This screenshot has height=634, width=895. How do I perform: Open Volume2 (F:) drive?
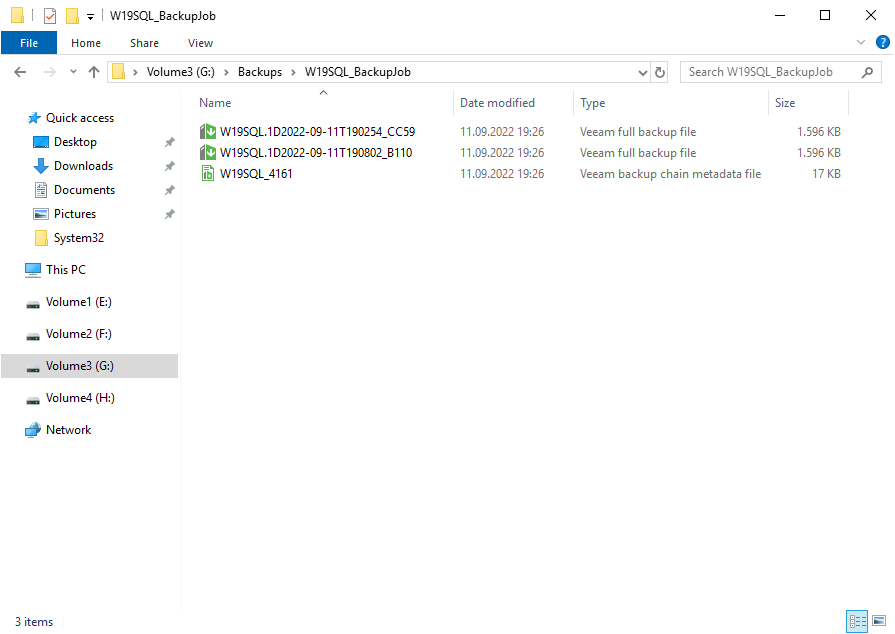coord(79,334)
